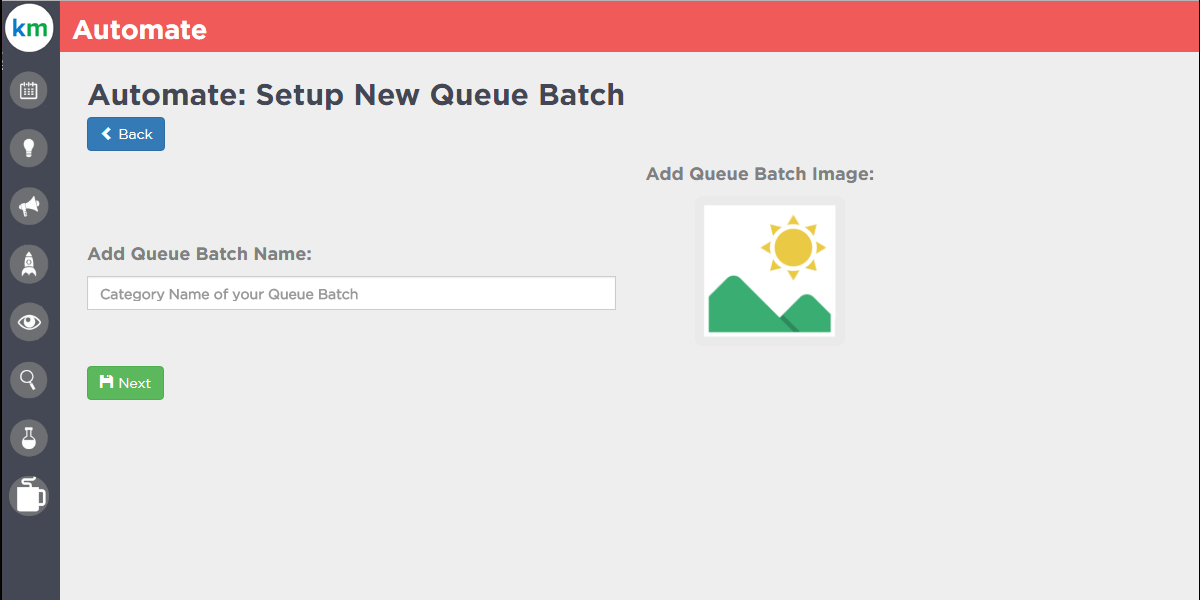1200x600 pixels.
Task: Open search via the magnifying glass icon
Action: tap(29, 380)
